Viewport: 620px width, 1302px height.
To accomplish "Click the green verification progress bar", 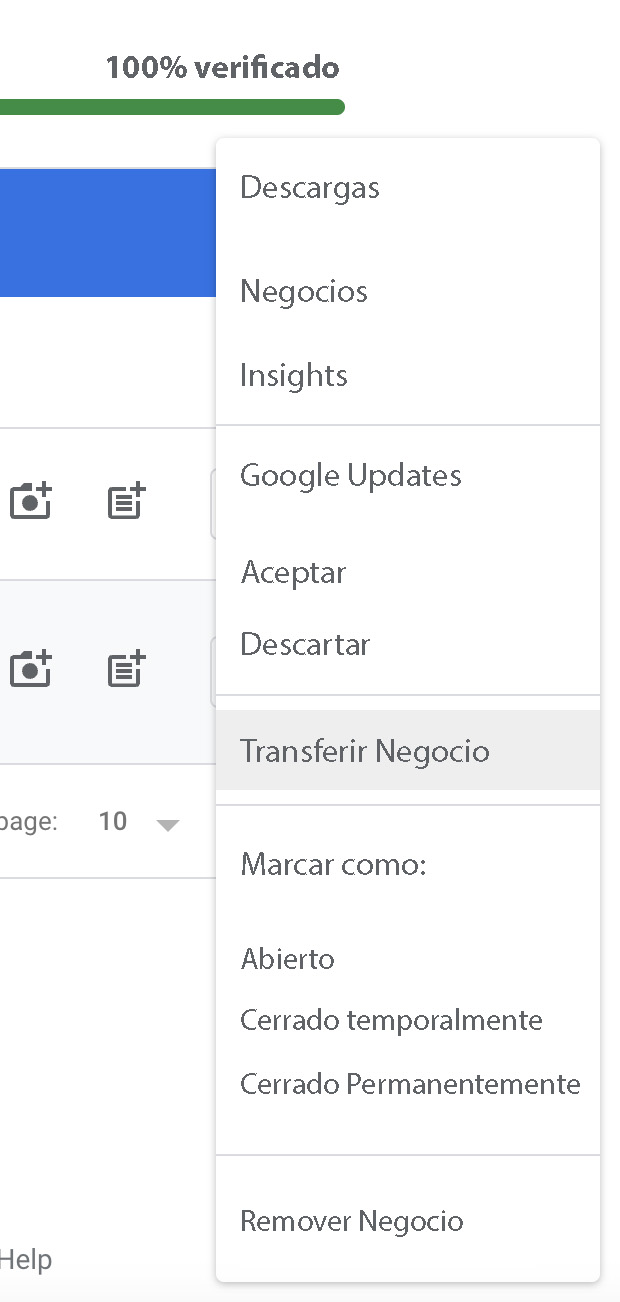I will (170, 107).
